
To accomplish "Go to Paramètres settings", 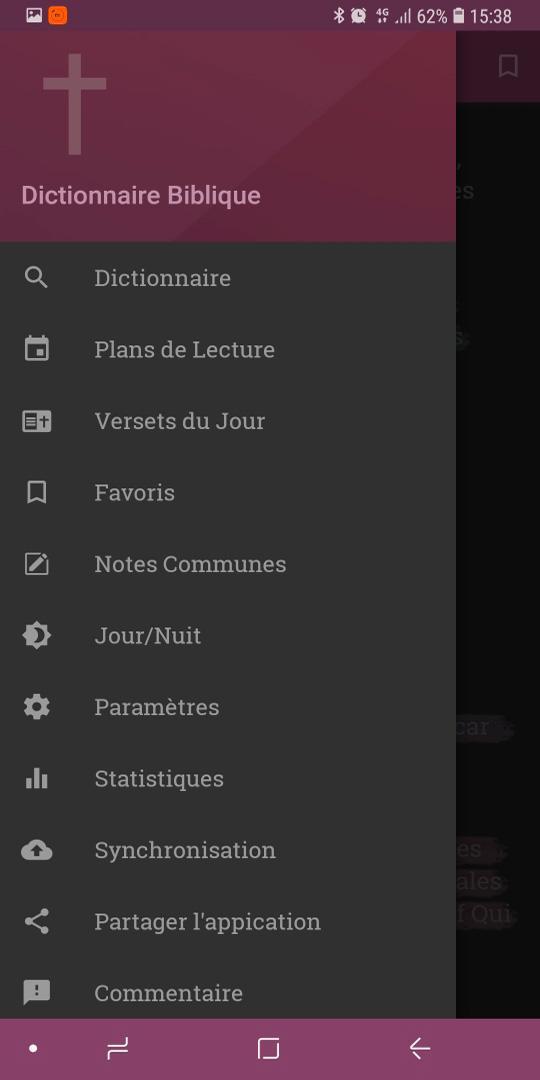I will pyautogui.click(x=228, y=707).
